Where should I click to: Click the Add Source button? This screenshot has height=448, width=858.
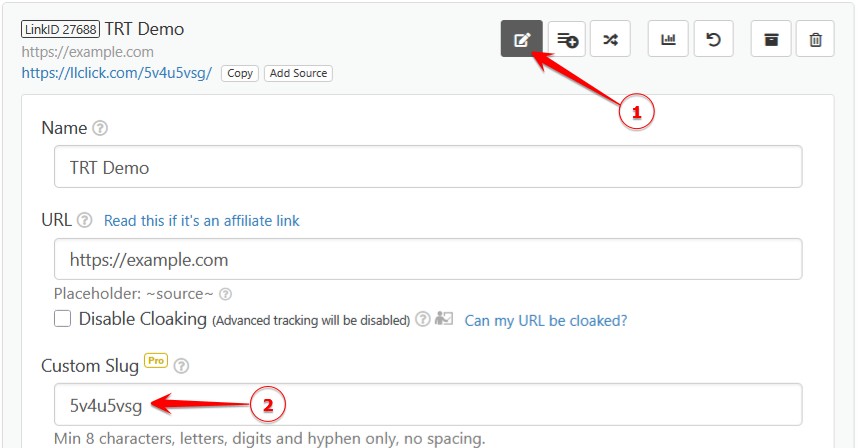tap(298, 73)
